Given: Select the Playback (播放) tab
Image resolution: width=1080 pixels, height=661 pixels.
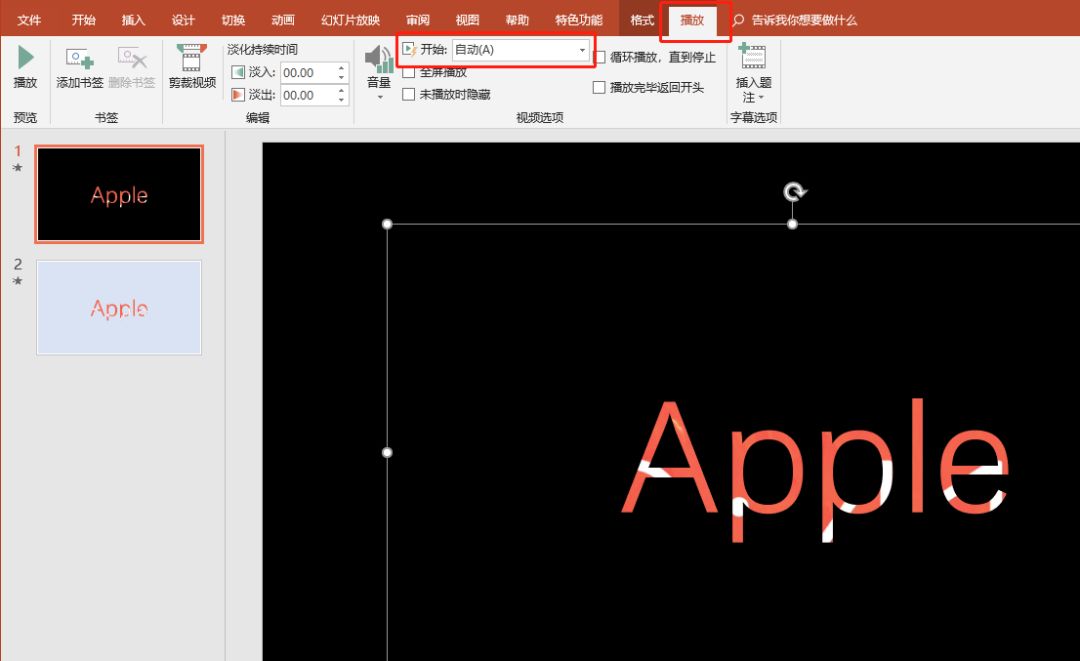Looking at the screenshot, I should (692, 20).
